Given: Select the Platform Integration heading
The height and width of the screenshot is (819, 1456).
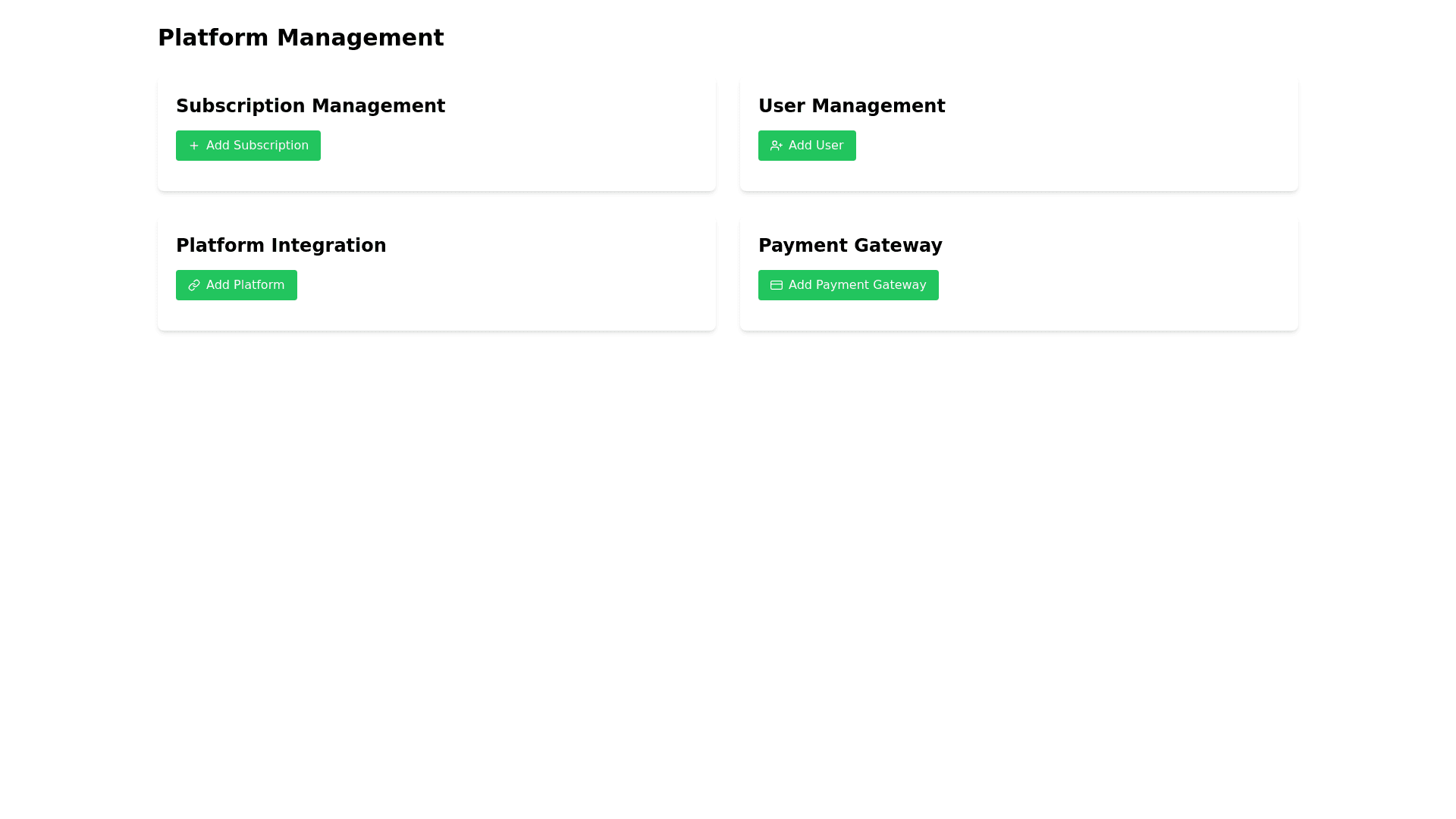Looking at the screenshot, I should tap(281, 246).
